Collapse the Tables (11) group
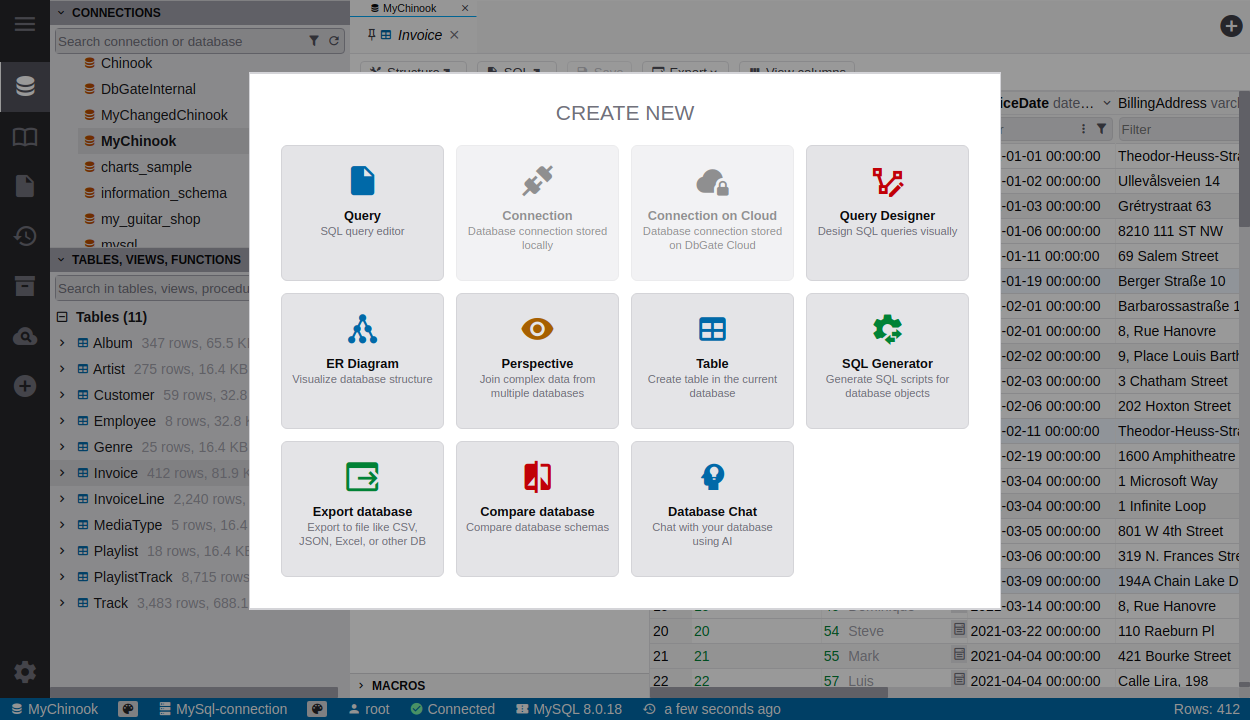This screenshot has height=720, width=1250. click(62, 317)
